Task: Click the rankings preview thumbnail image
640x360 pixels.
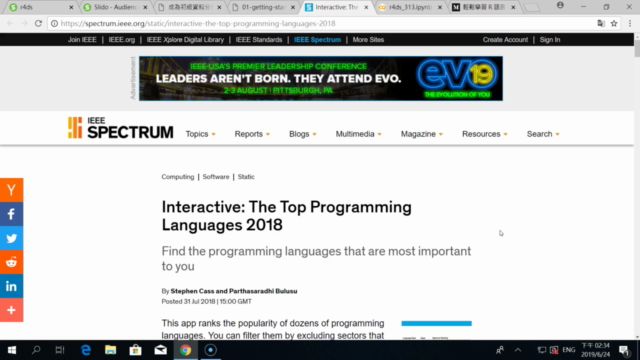Action: 436,330
